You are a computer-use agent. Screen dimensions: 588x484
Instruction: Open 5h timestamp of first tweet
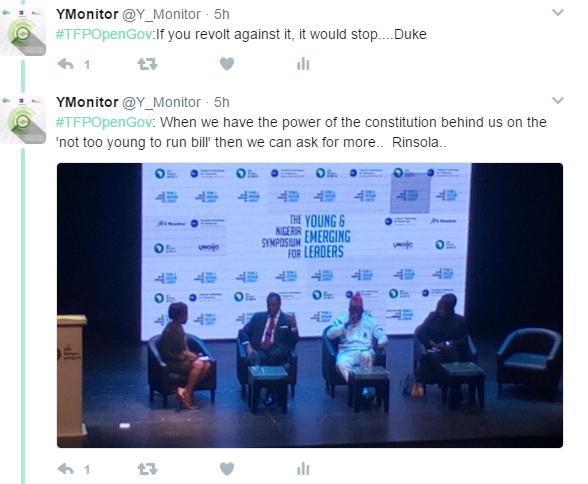(222, 14)
